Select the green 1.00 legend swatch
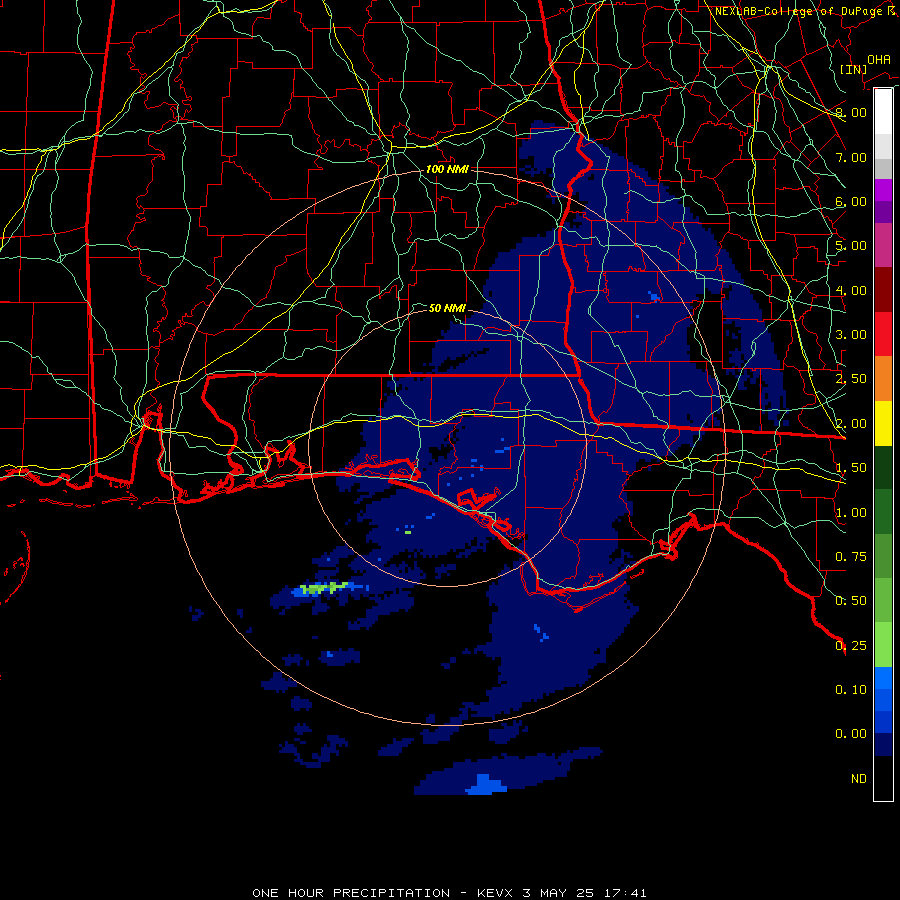This screenshot has height=900, width=900. (x=883, y=512)
